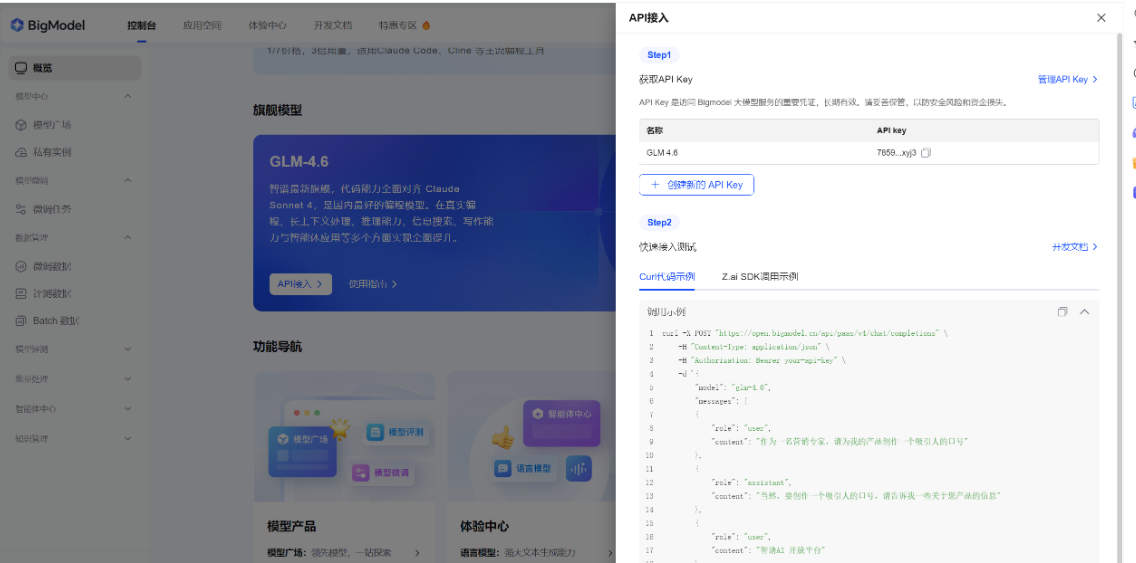The image size is (1136, 563).
Task: Open 体验中心 in the top navigation
Action: pos(267,25)
